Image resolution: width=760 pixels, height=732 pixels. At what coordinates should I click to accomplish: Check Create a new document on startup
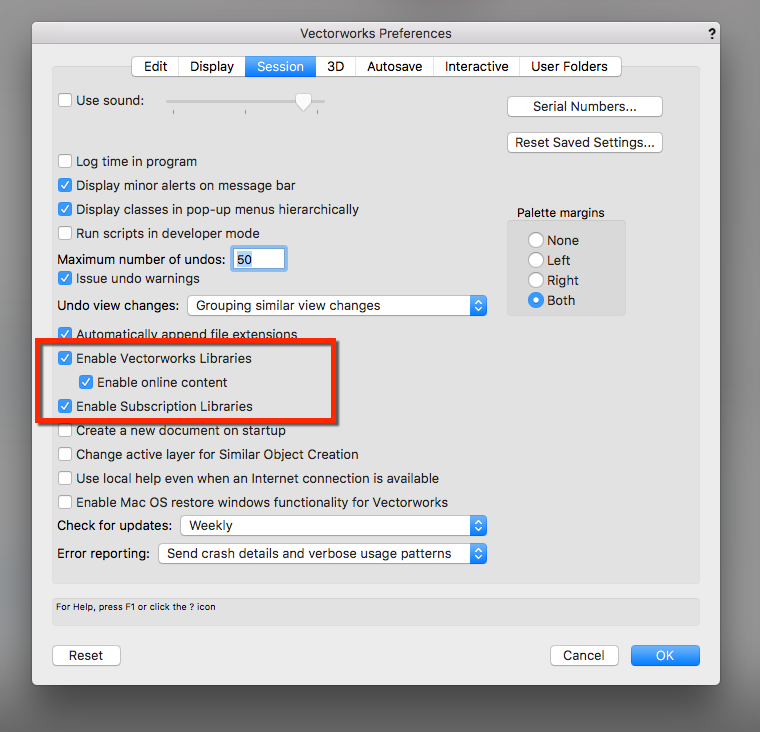(x=65, y=430)
